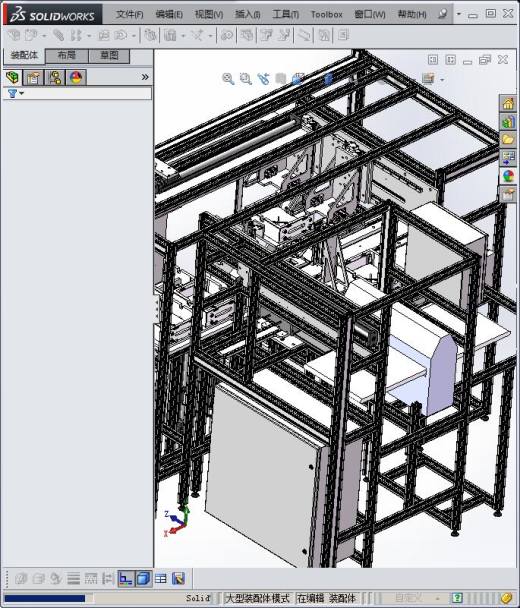
Task: Switch to the 草图 tab
Action: tap(109, 55)
